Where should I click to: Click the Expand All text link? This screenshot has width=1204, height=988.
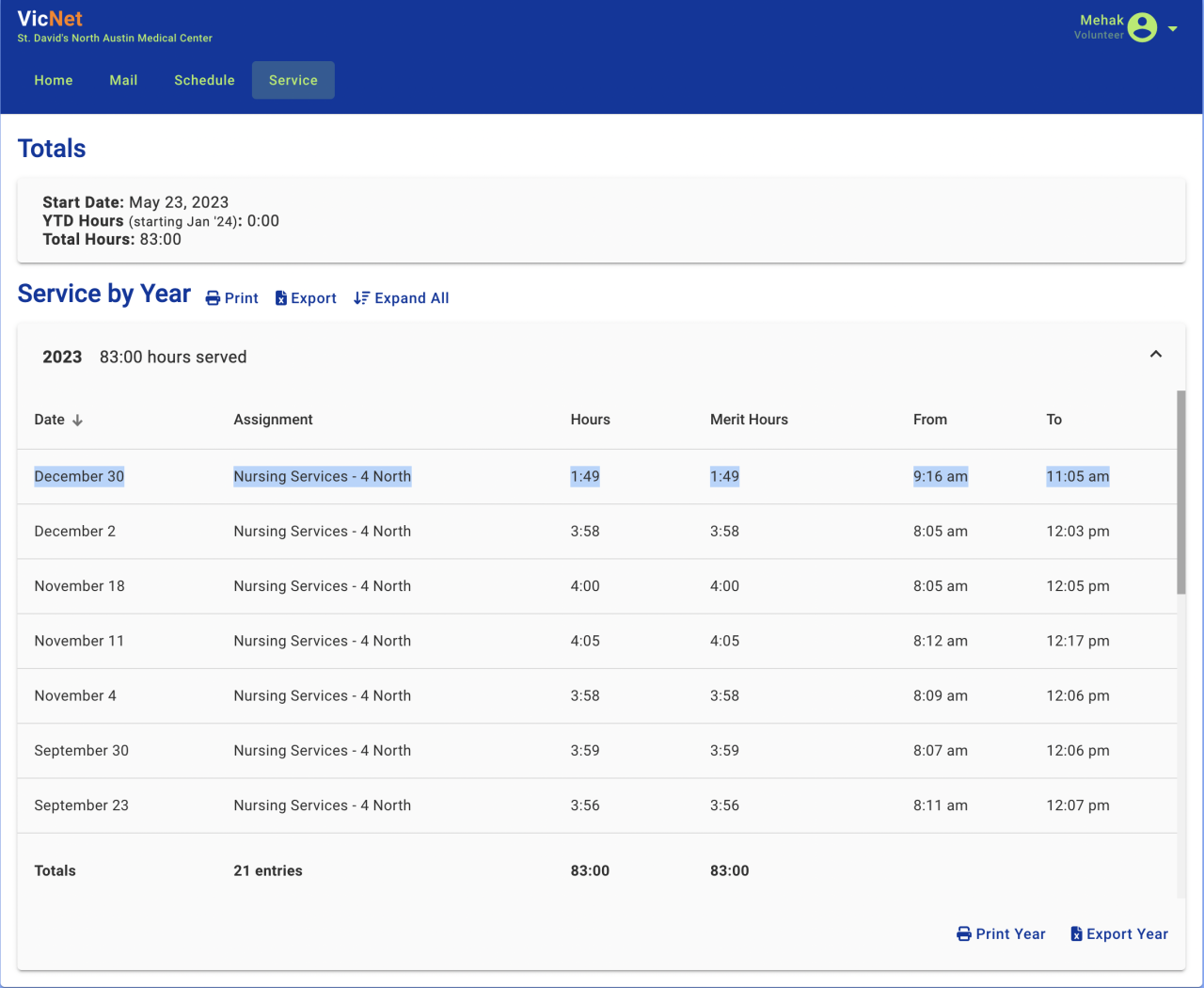pyautogui.click(x=411, y=298)
